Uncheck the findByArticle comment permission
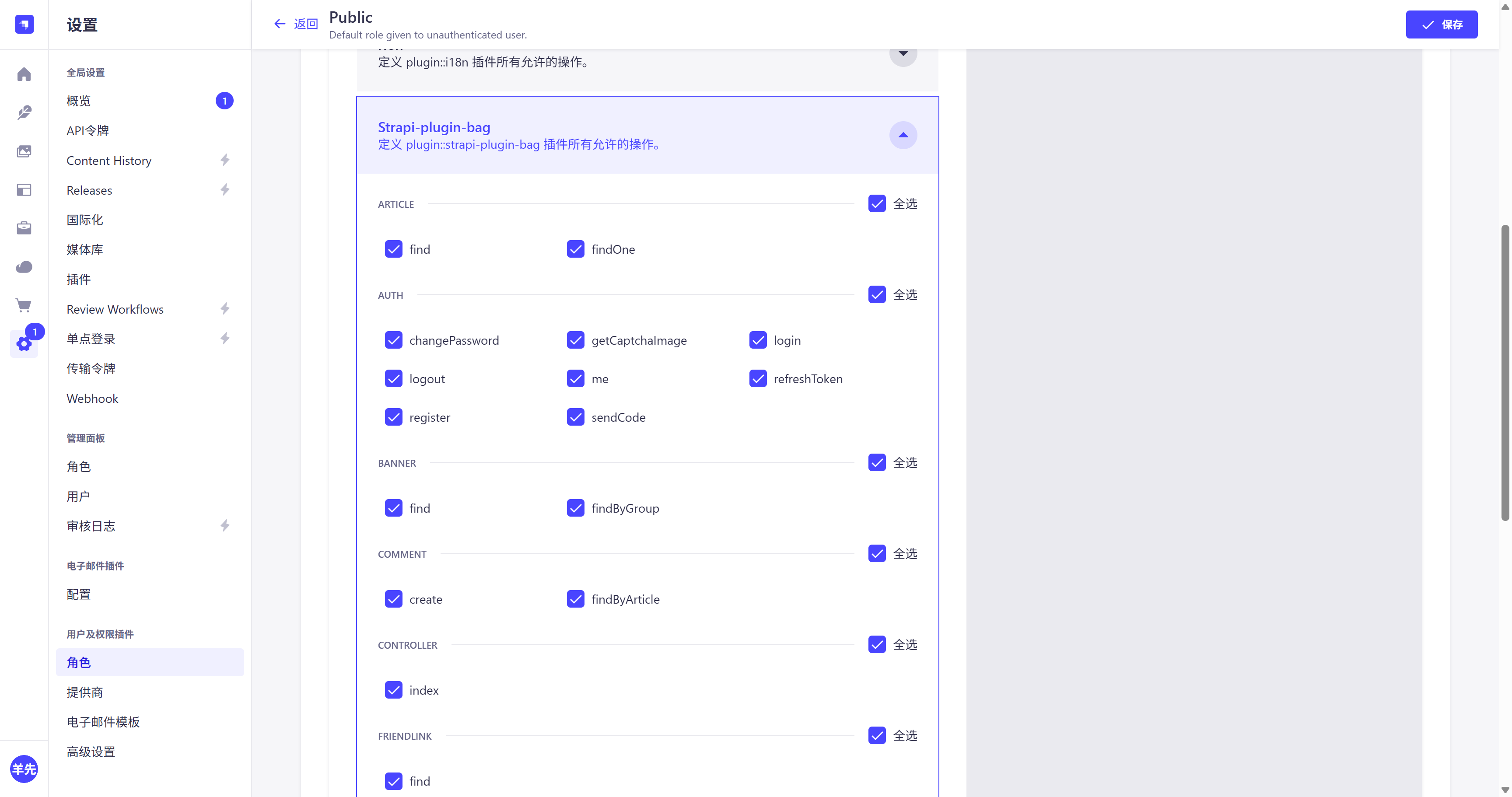This screenshot has height=797, width=1512. (x=575, y=599)
